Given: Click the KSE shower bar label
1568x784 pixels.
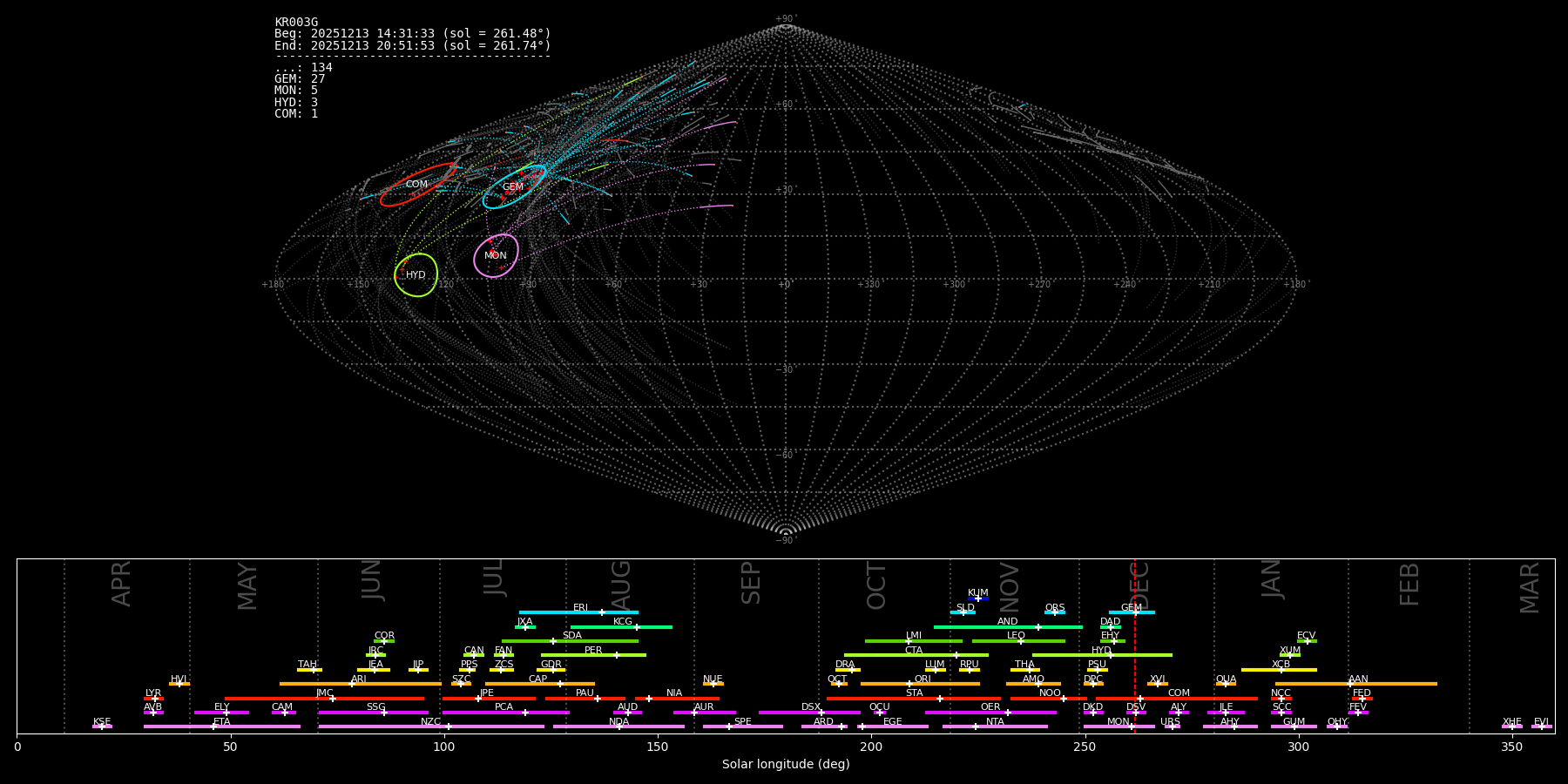Looking at the screenshot, I should (102, 722).
